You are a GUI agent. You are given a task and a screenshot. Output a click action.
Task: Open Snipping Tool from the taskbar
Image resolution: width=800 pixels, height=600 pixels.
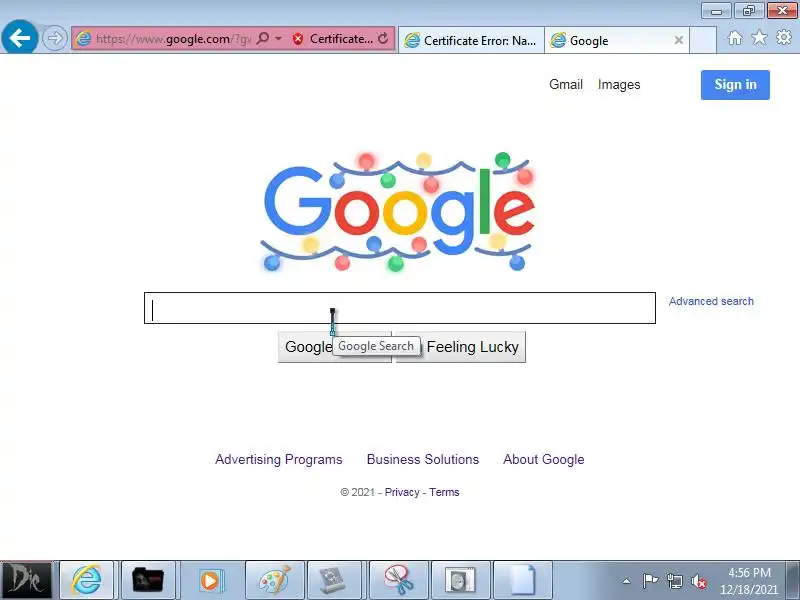click(x=398, y=580)
